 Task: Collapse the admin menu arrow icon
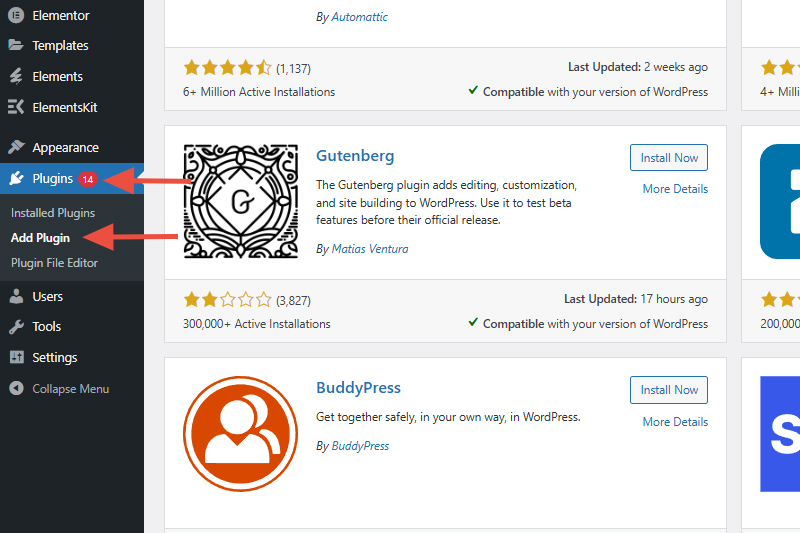(16, 388)
